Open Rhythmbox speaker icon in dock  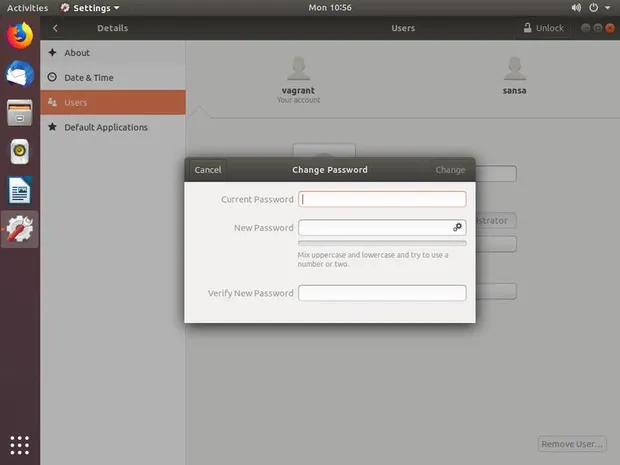(x=19, y=151)
